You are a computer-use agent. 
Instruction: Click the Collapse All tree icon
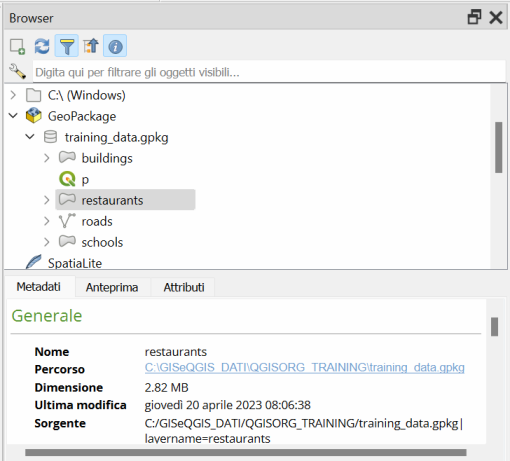click(x=91, y=46)
